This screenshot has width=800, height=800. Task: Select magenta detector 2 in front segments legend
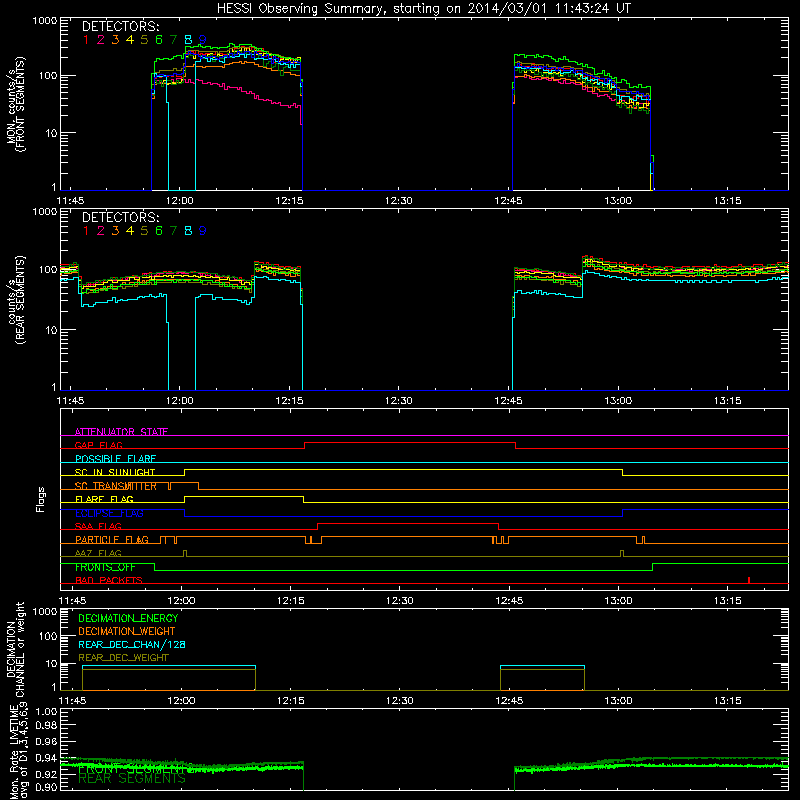click(x=101, y=40)
